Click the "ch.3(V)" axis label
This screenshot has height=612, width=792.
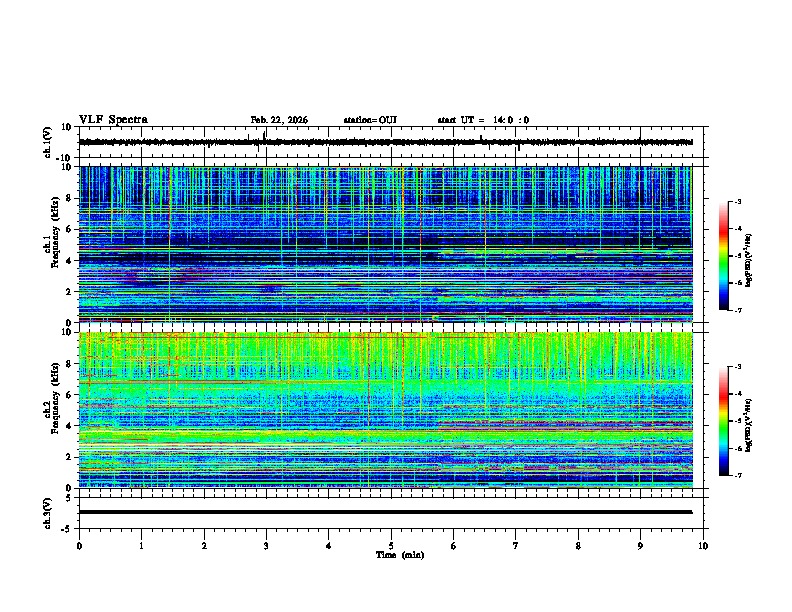pos(47,513)
